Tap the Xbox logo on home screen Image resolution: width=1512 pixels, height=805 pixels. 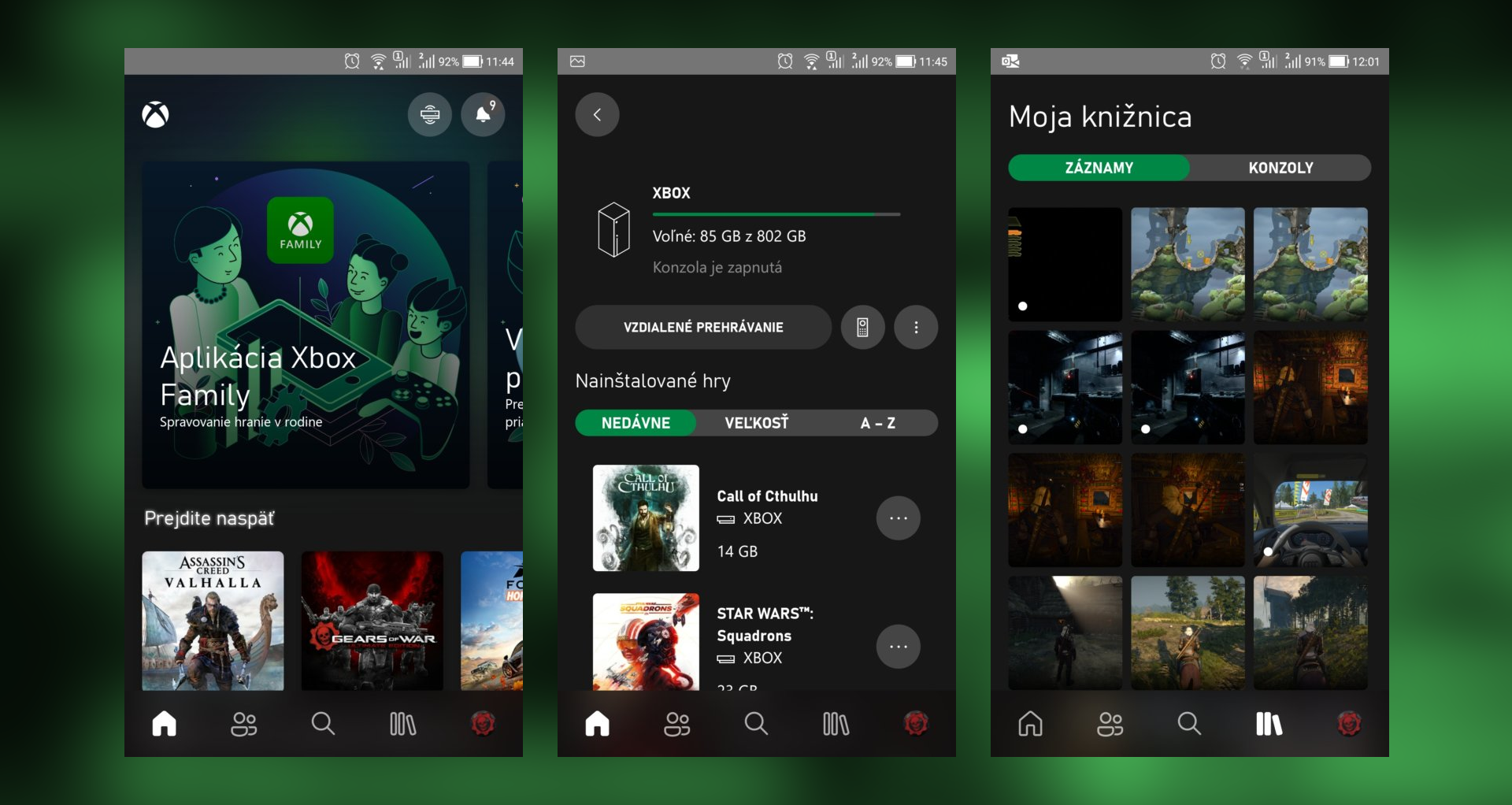(155, 115)
